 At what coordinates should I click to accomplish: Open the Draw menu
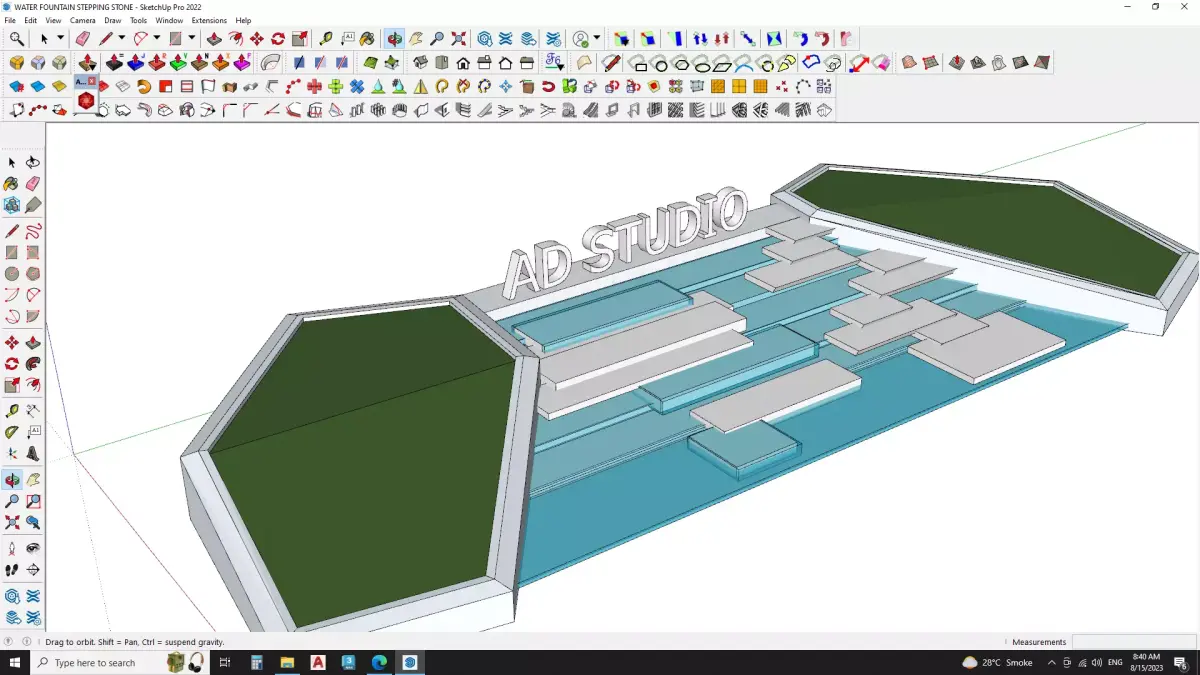coord(113,20)
